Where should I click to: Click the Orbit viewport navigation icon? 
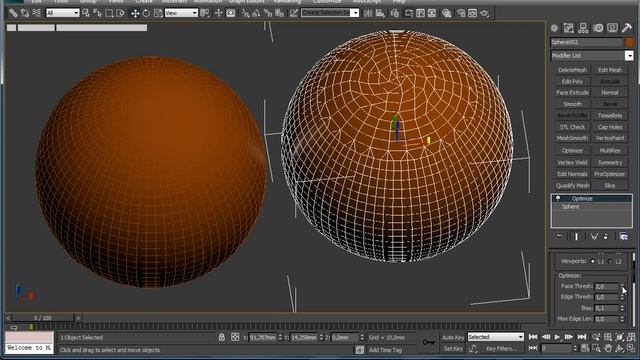(620, 348)
